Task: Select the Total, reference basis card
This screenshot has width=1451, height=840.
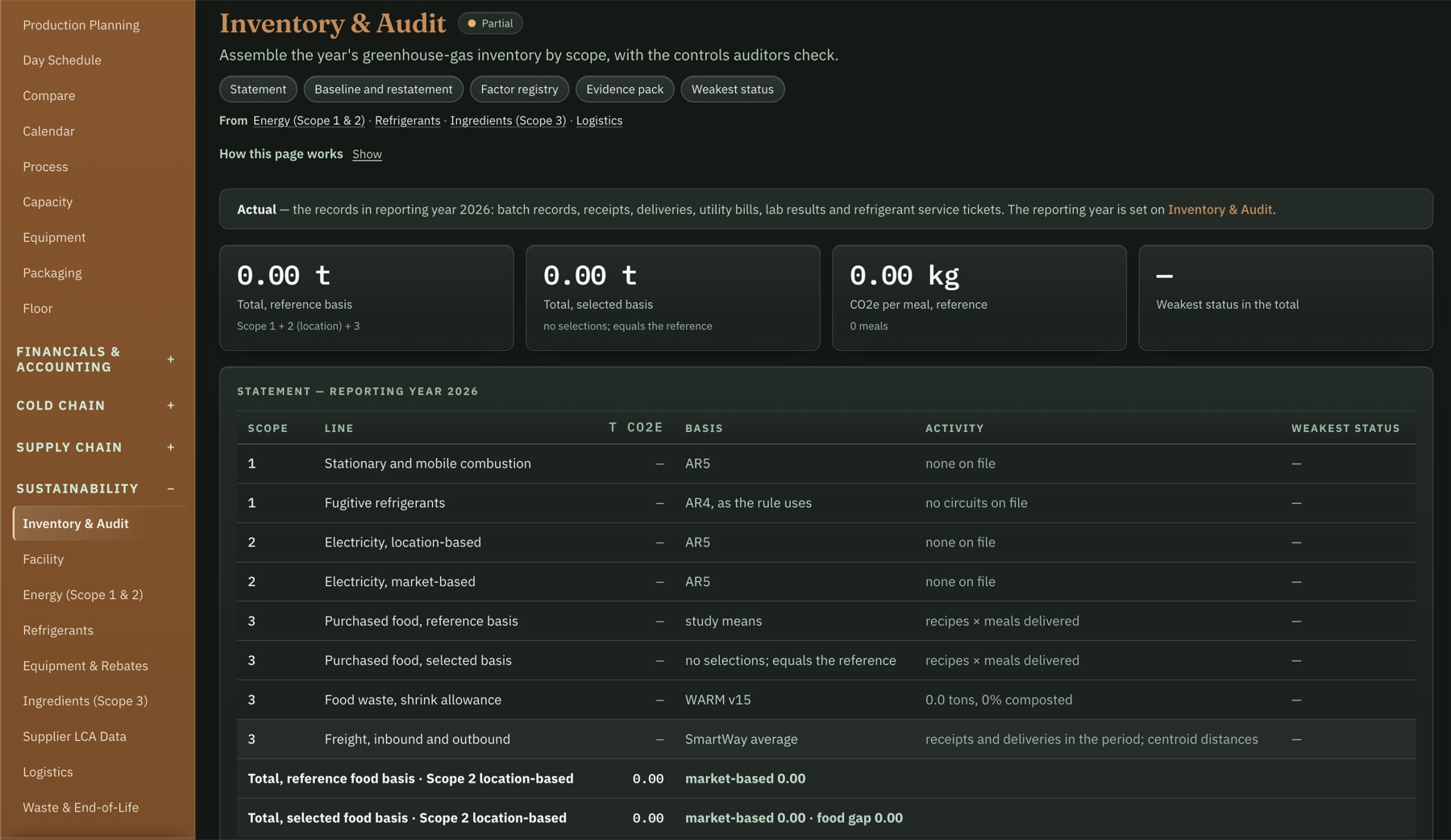Action: [x=366, y=297]
